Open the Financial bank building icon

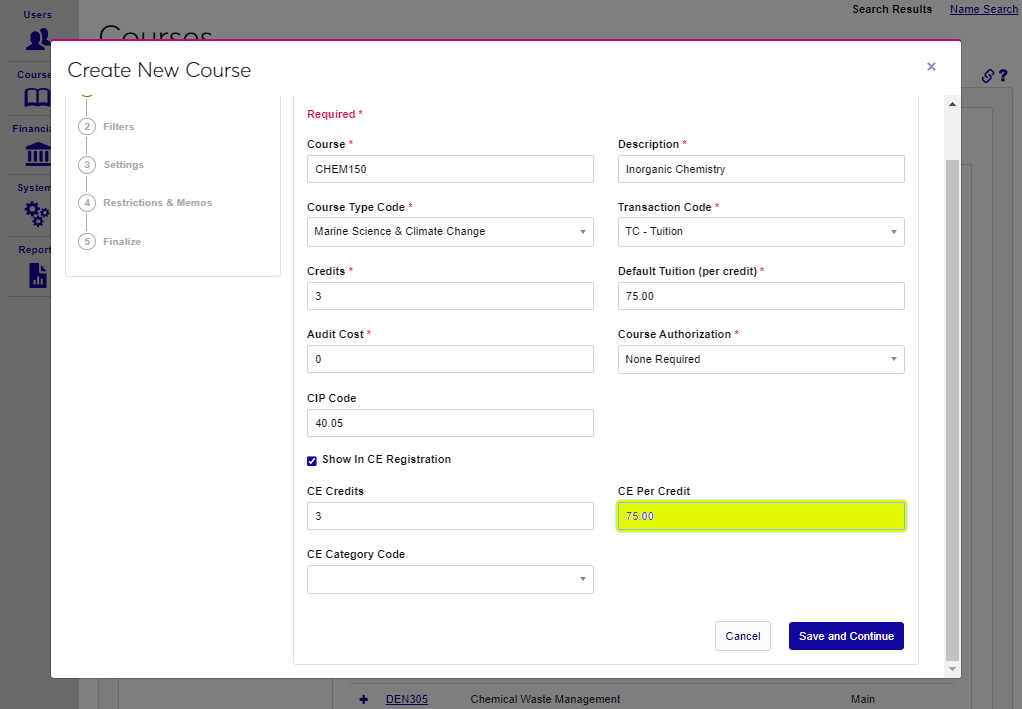click(x=38, y=154)
